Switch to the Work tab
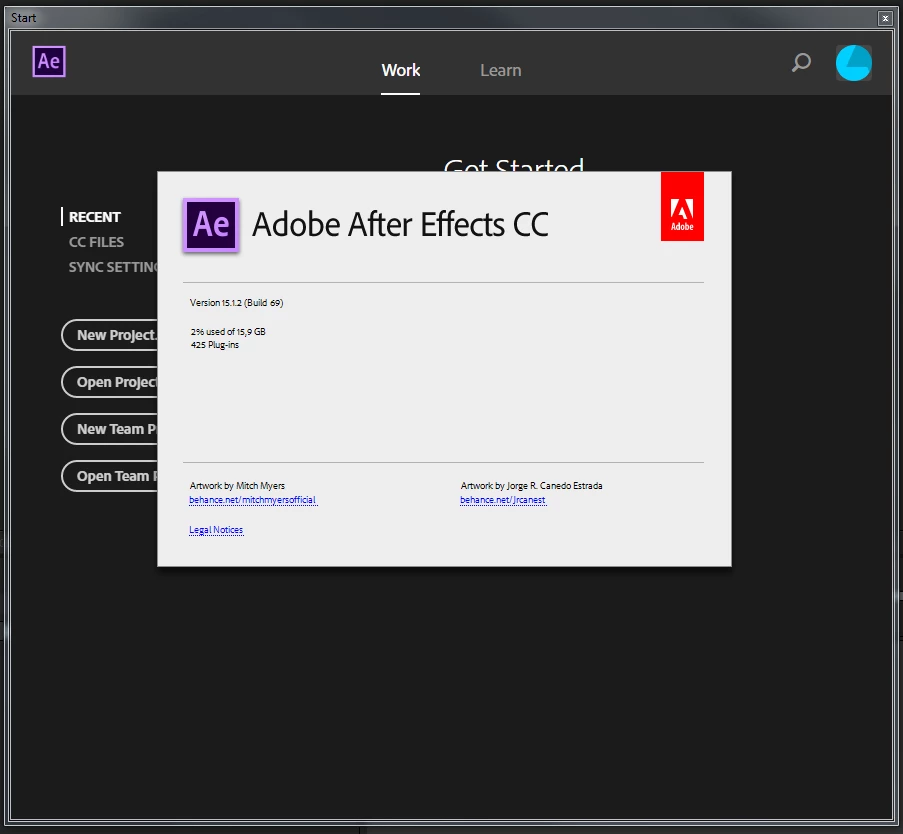 point(400,70)
